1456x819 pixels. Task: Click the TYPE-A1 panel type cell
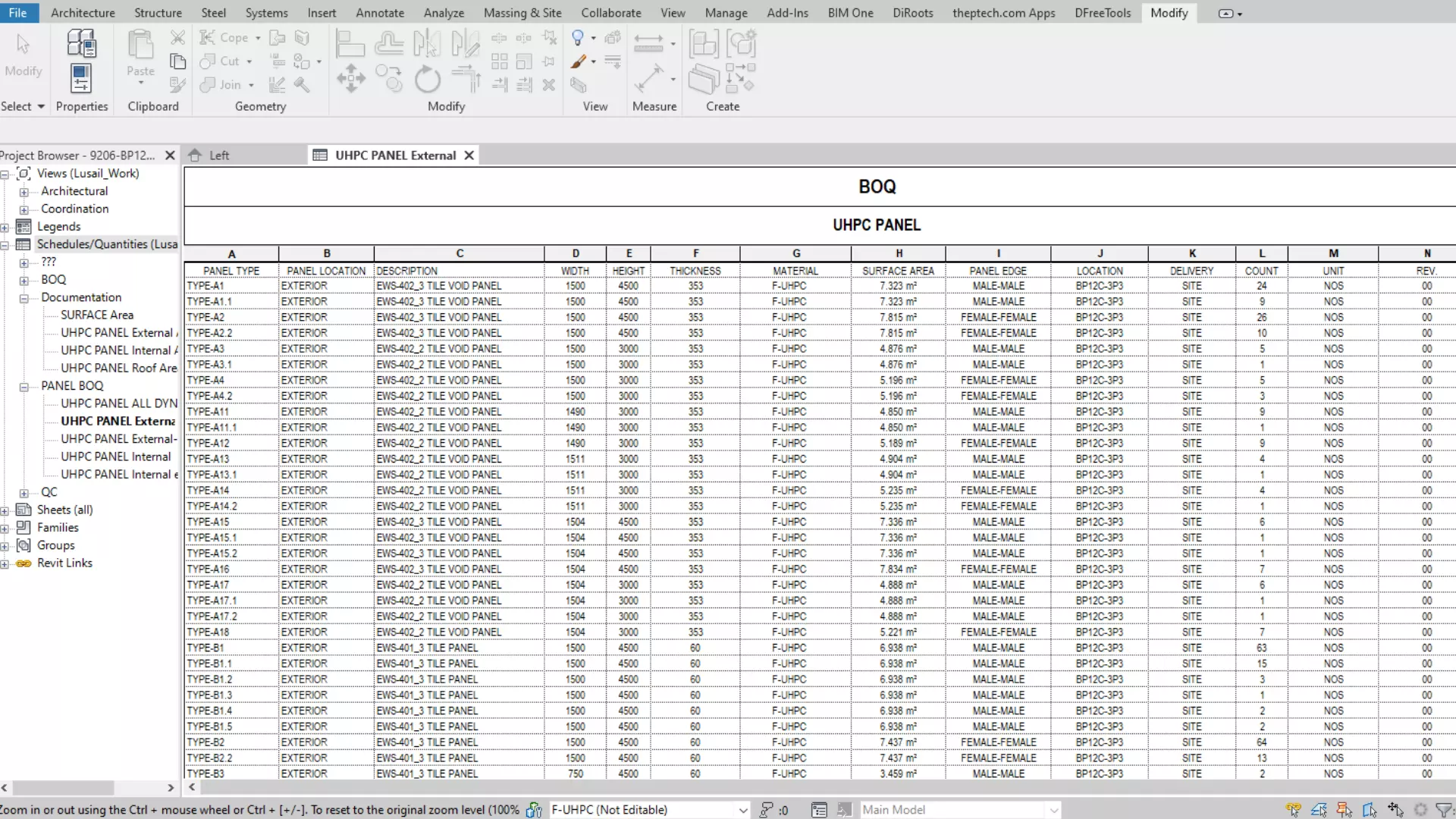pyautogui.click(x=231, y=286)
